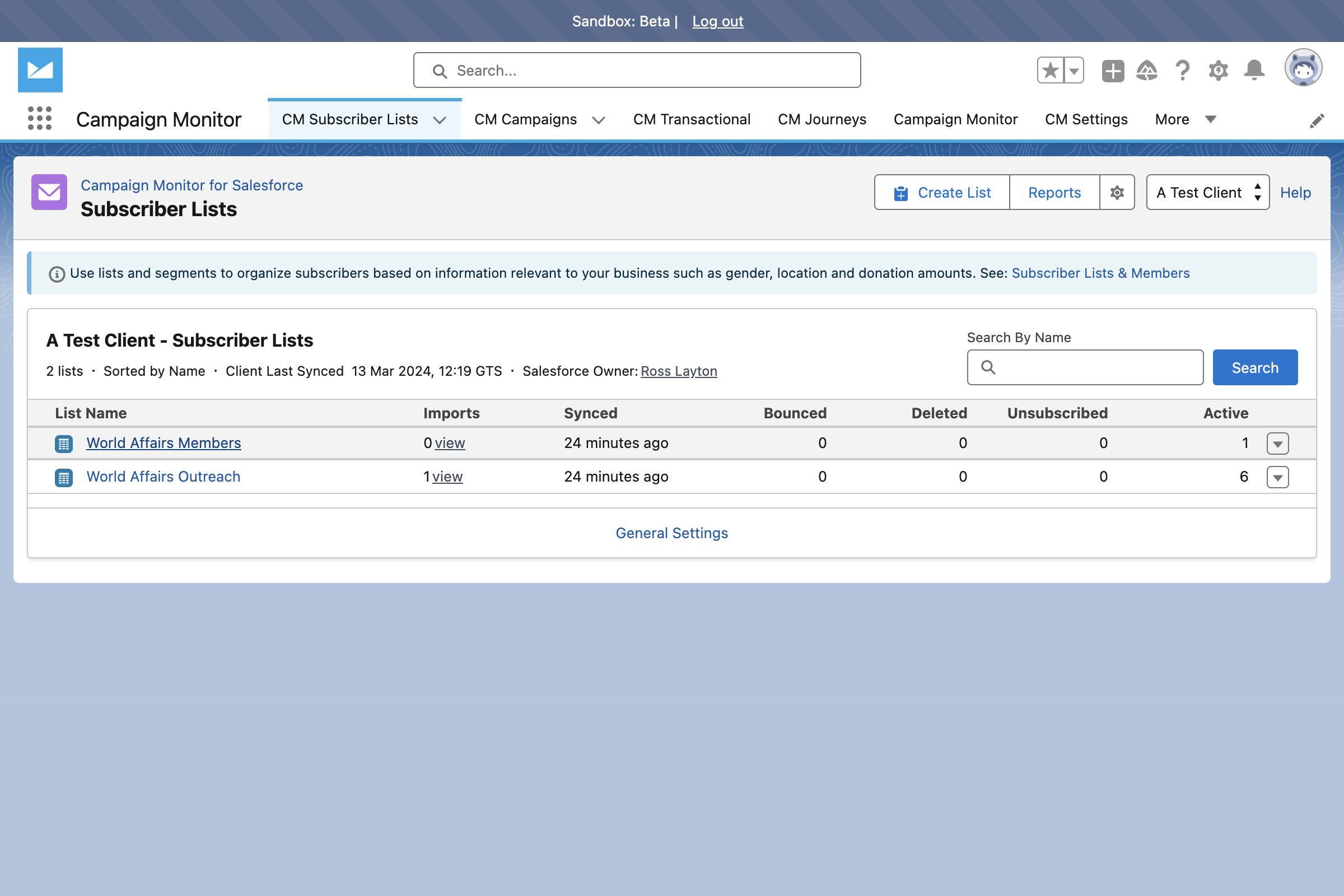Click the '2 lists' count text
The height and width of the screenshot is (896, 1344).
tap(64, 371)
